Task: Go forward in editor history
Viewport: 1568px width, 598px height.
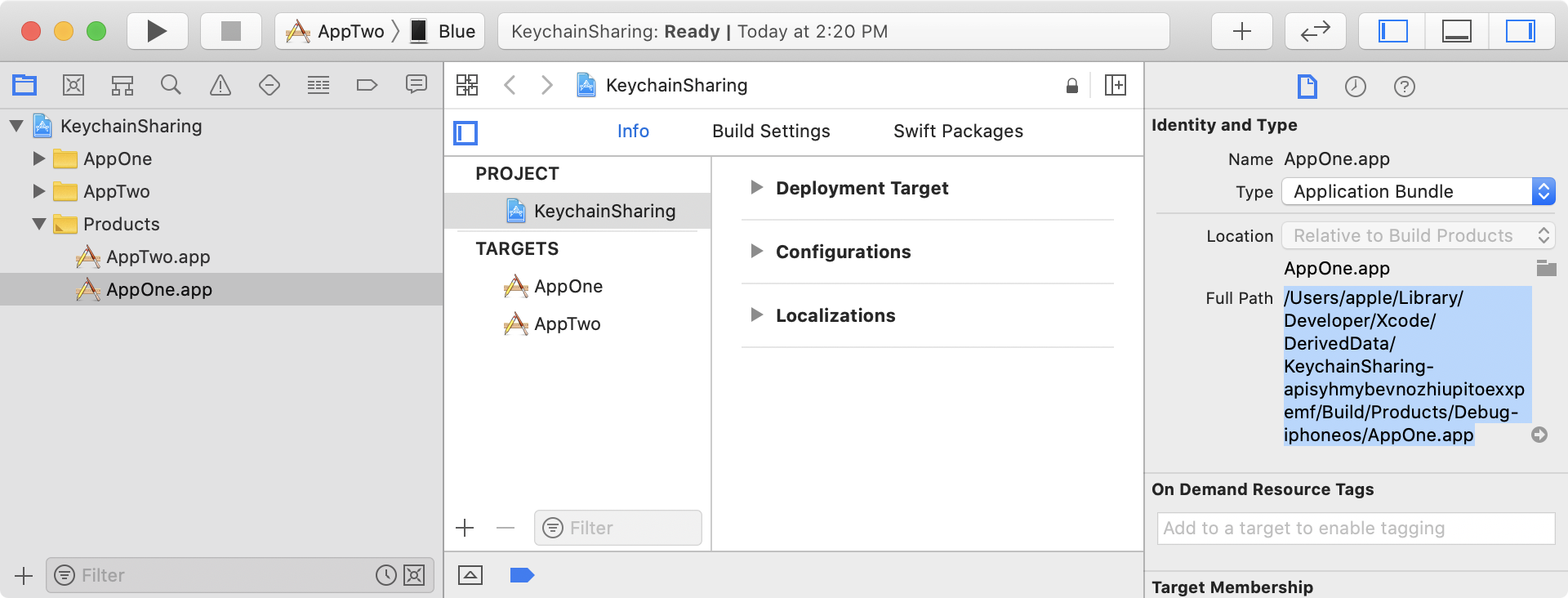Action: (x=547, y=85)
